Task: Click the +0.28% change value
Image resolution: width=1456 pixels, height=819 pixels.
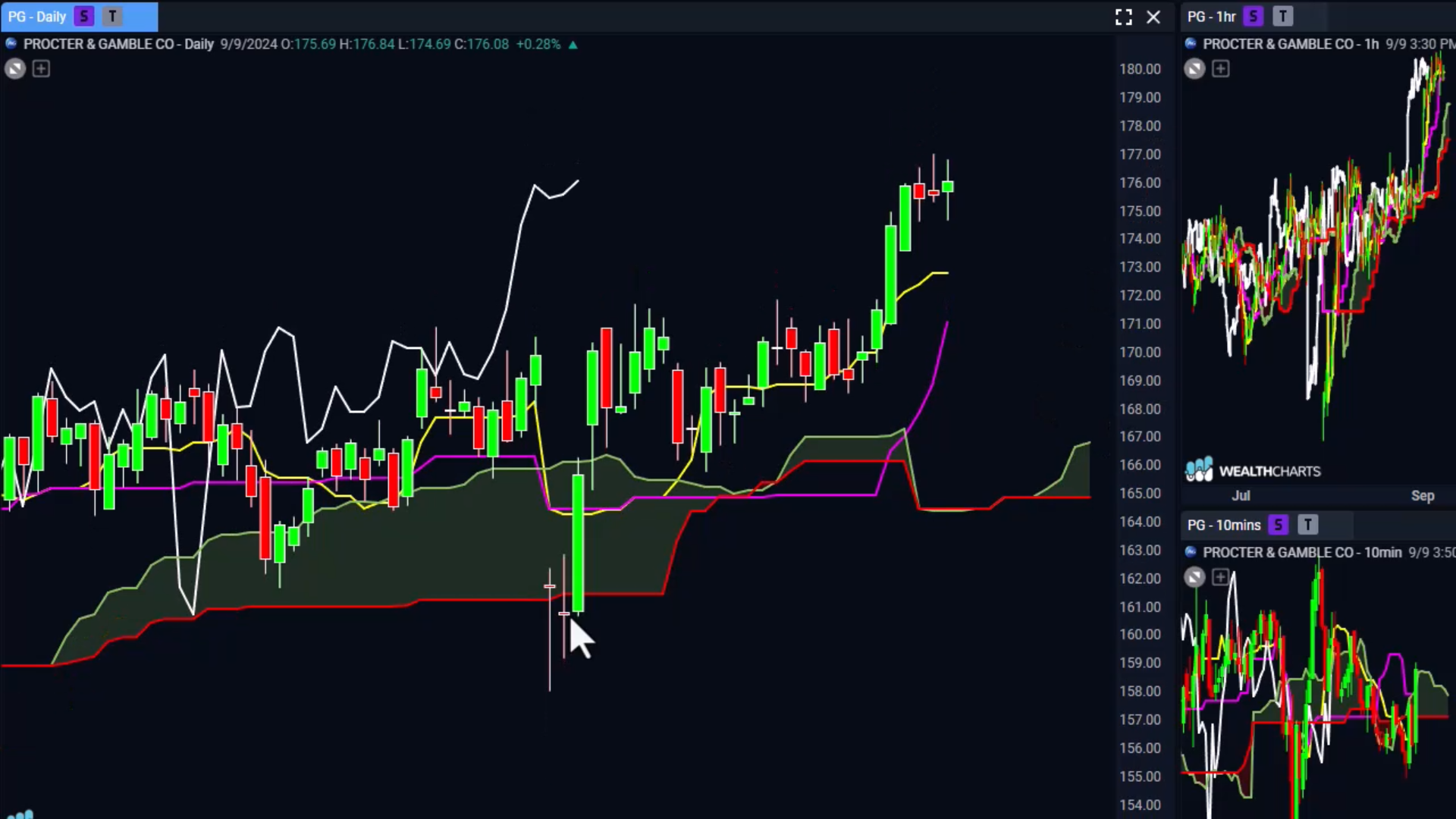Action: tap(538, 44)
